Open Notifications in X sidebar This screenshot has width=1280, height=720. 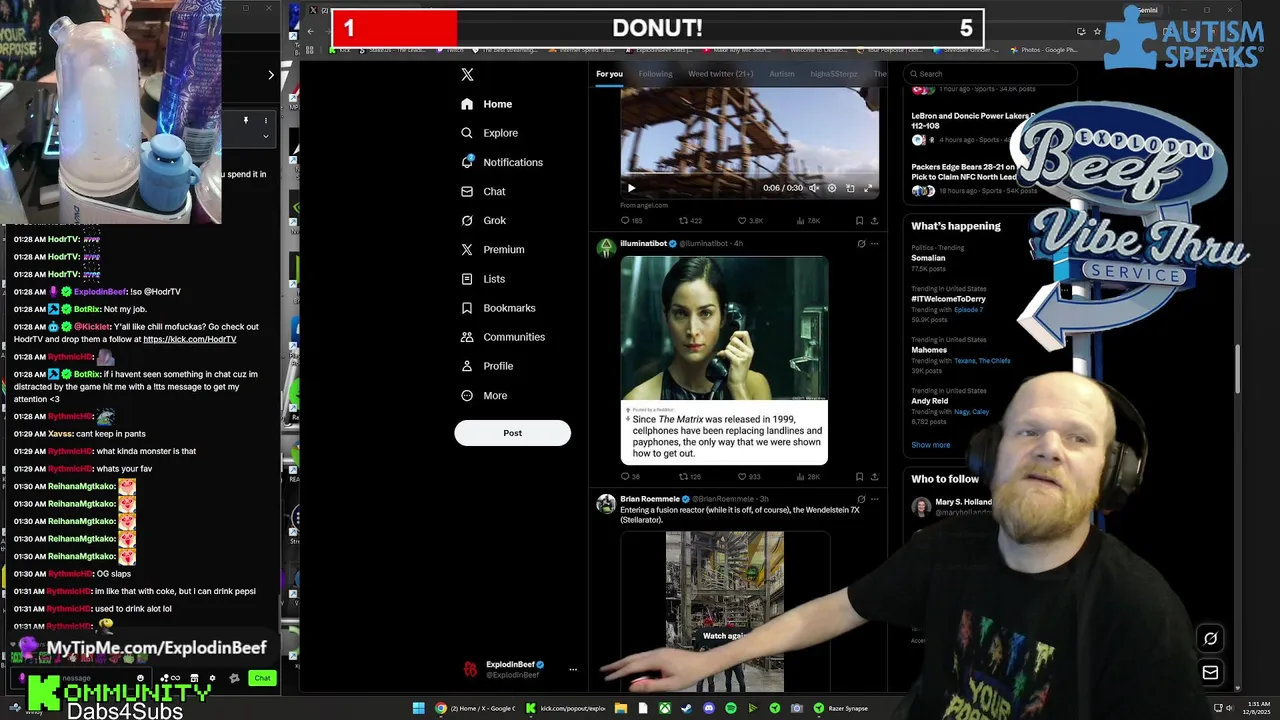click(501, 162)
